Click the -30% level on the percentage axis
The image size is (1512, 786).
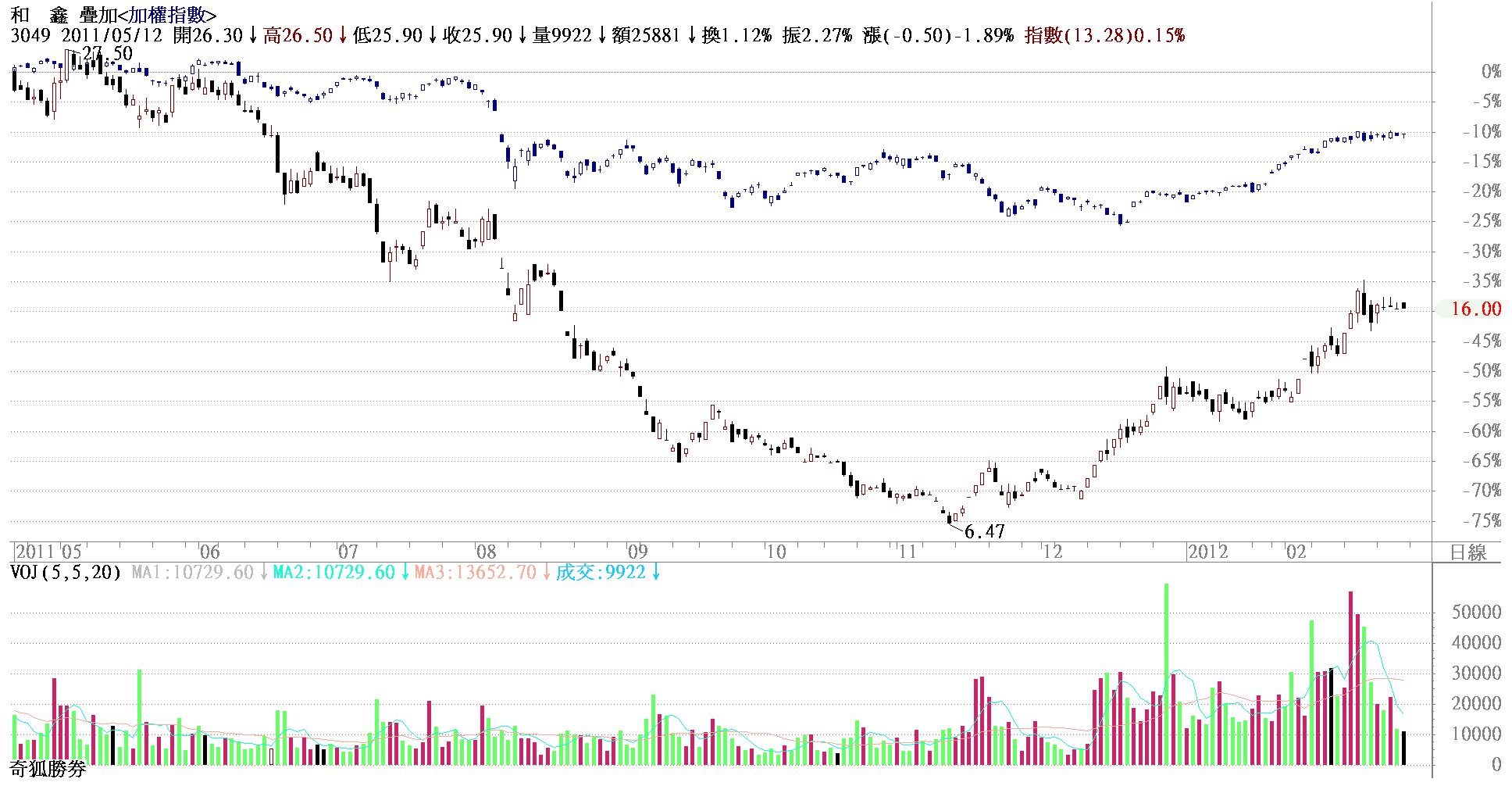(1482, 252)
